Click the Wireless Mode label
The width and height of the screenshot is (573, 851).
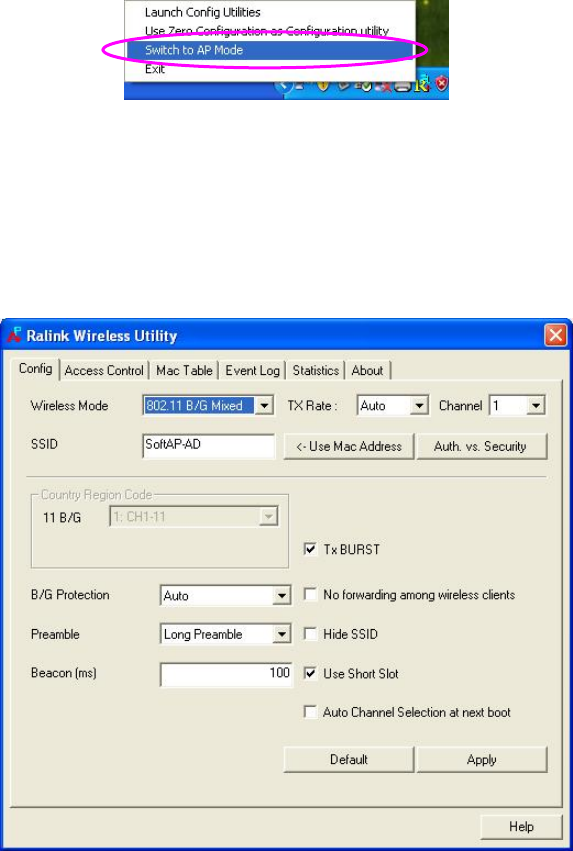(x=69, y=405)
